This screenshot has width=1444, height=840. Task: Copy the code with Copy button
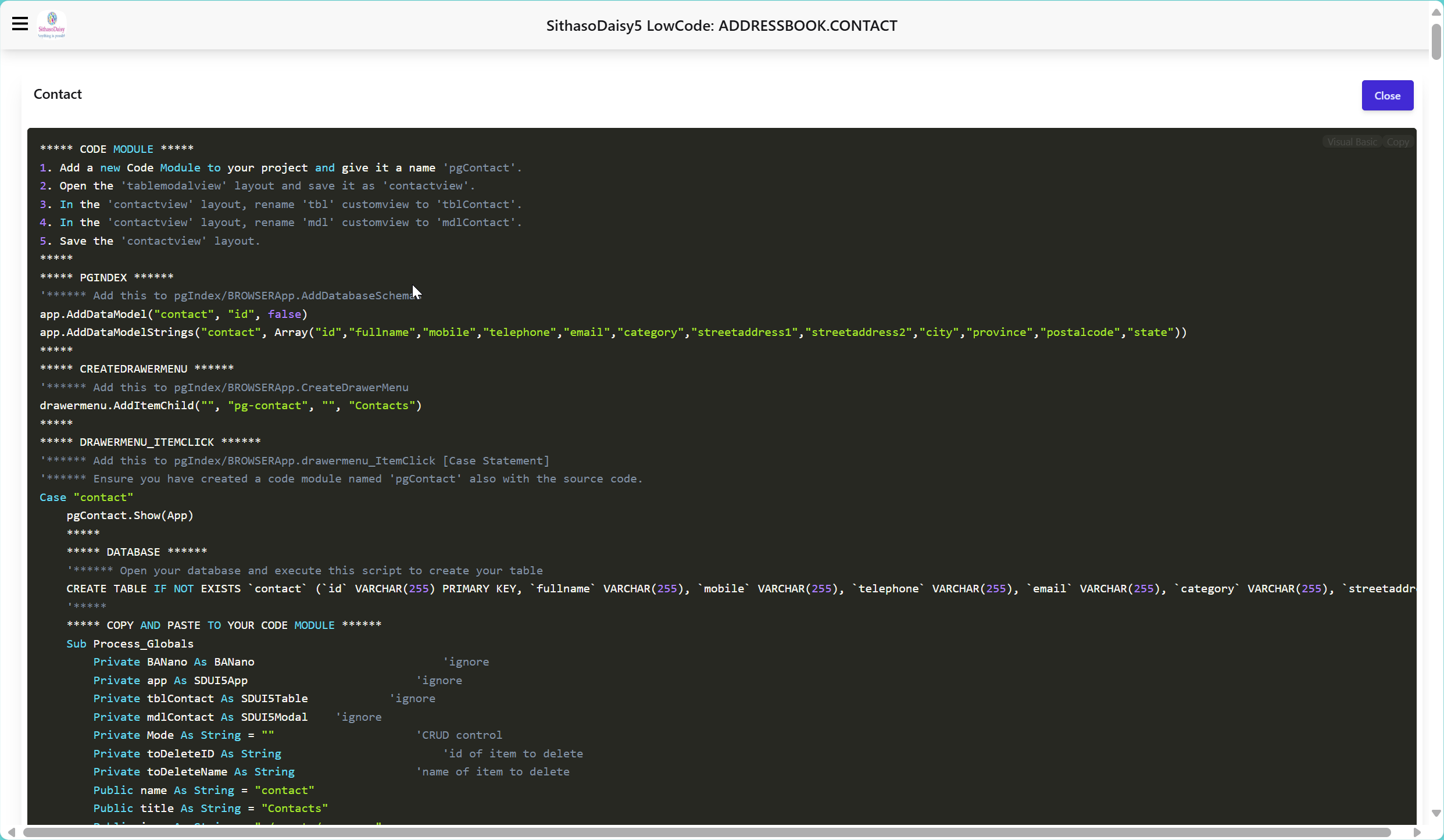tap(1397, 142)
